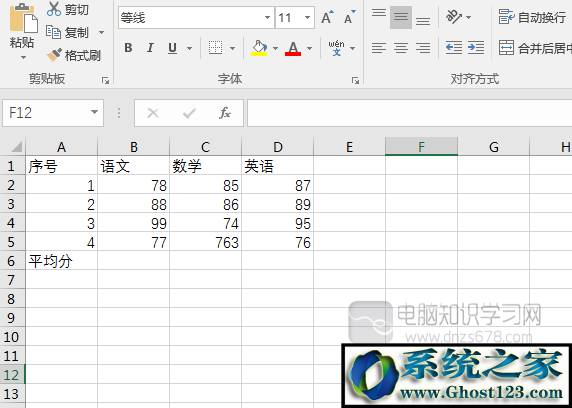Viewport: 572px width, 408px height.
Task: Select row 6 header
Action: (x=12, y=261)
